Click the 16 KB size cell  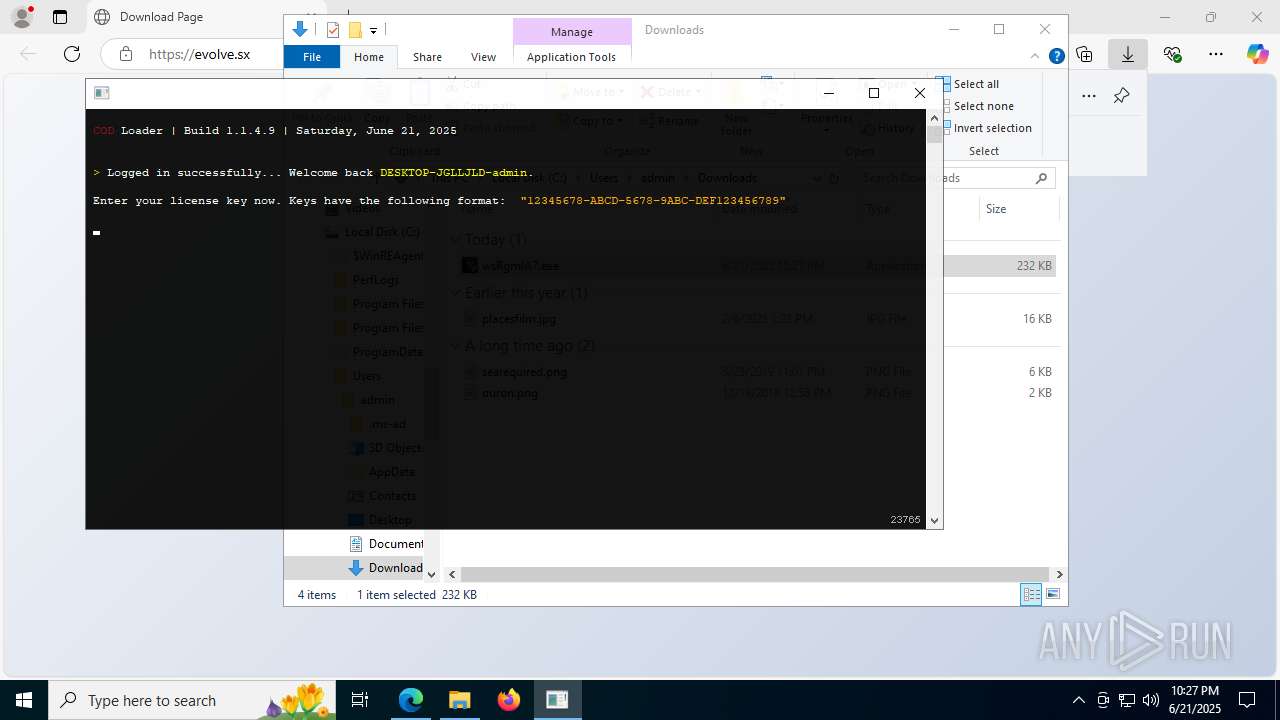coord(1037,319)
